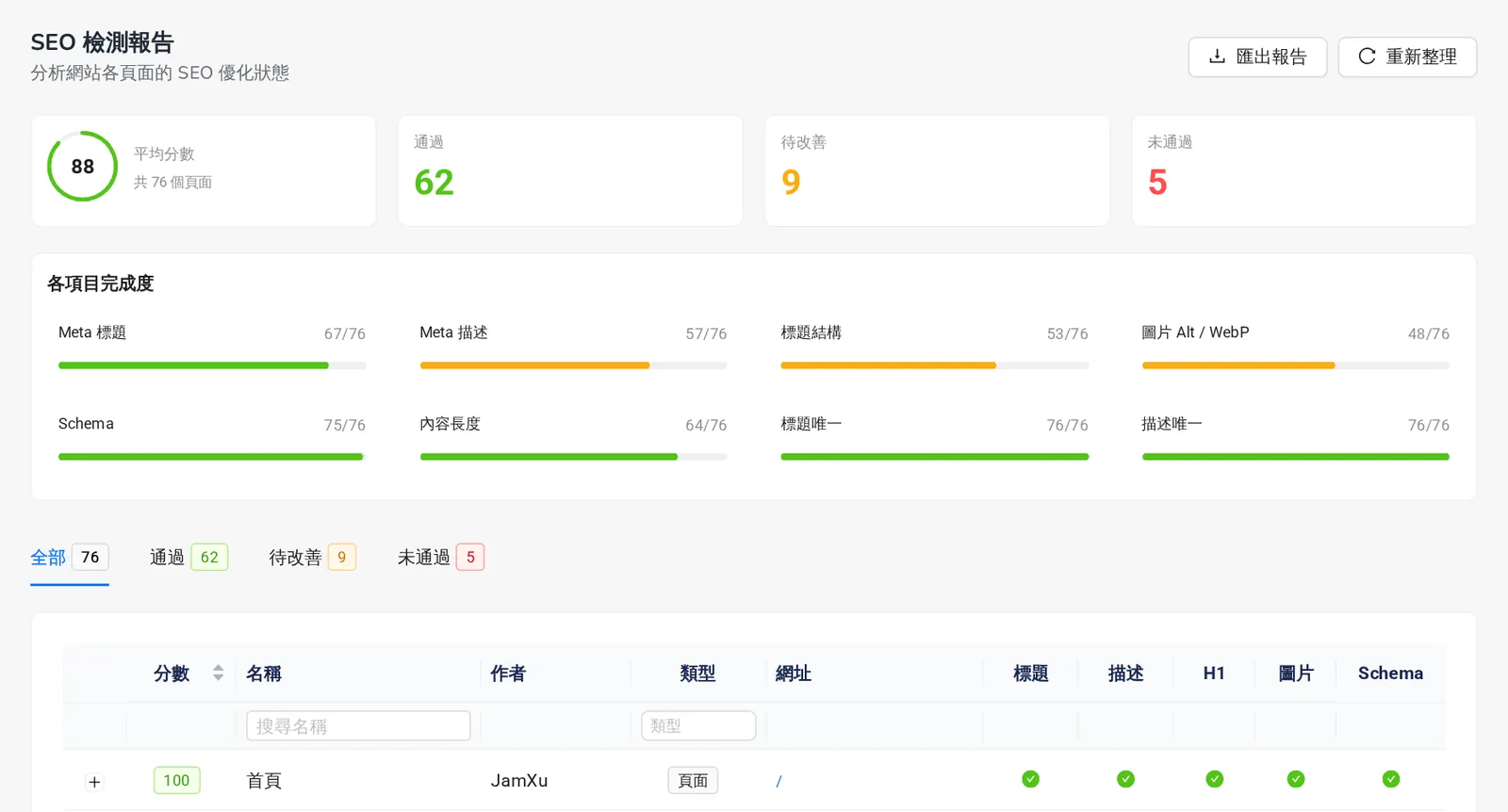This screenshot has width=1508, height=812.
Task: Click the 內容長度 progress bar
Action: coord(573,457)
